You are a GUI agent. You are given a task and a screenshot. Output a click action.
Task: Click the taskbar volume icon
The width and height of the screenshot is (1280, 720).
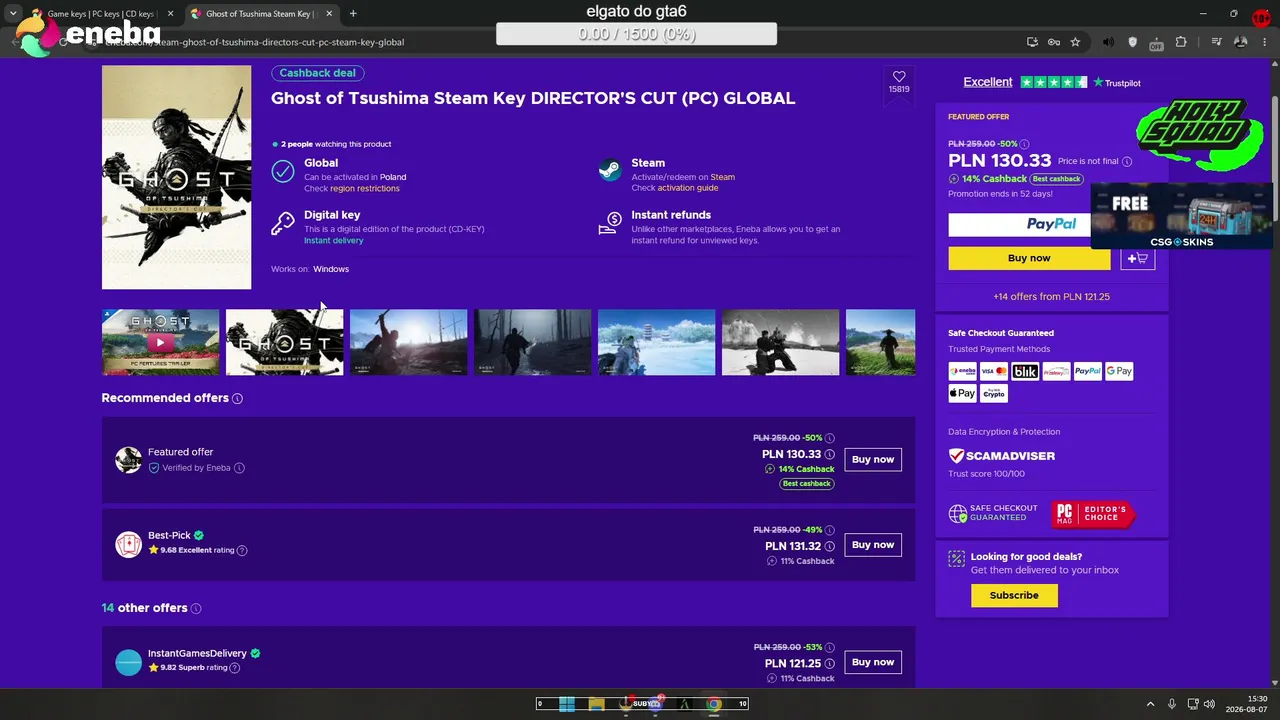coord(1209,704)
